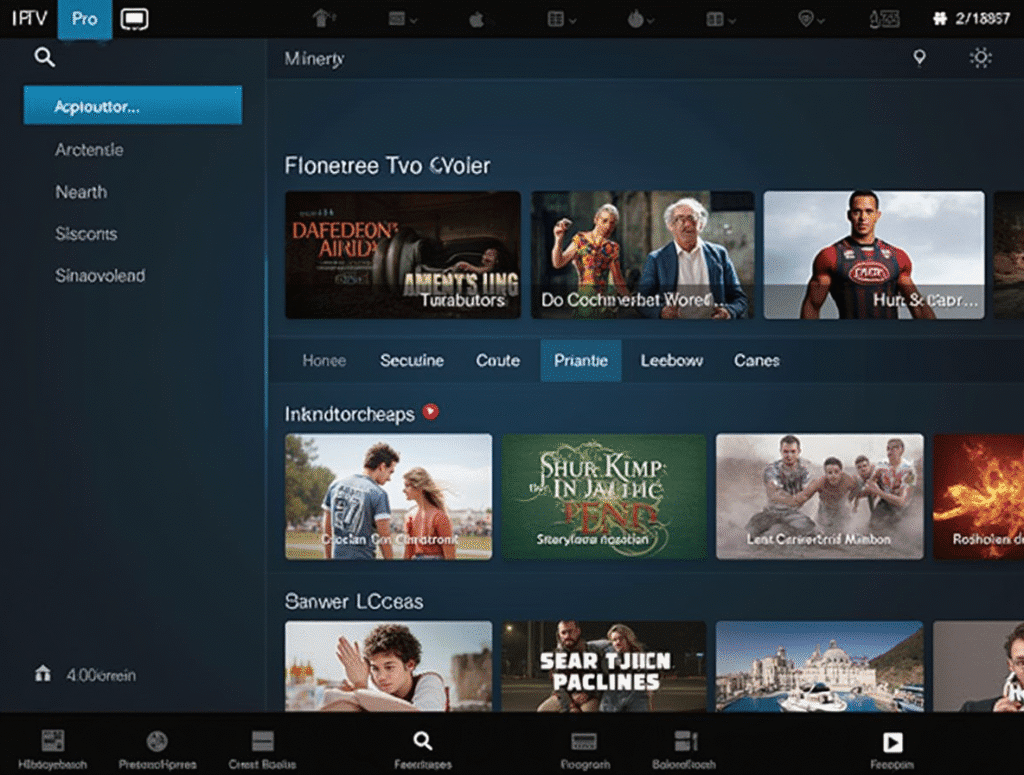
Task: Open the grid dropdown in the top bar
Action: pyautogui.click(x=558, y=17)
